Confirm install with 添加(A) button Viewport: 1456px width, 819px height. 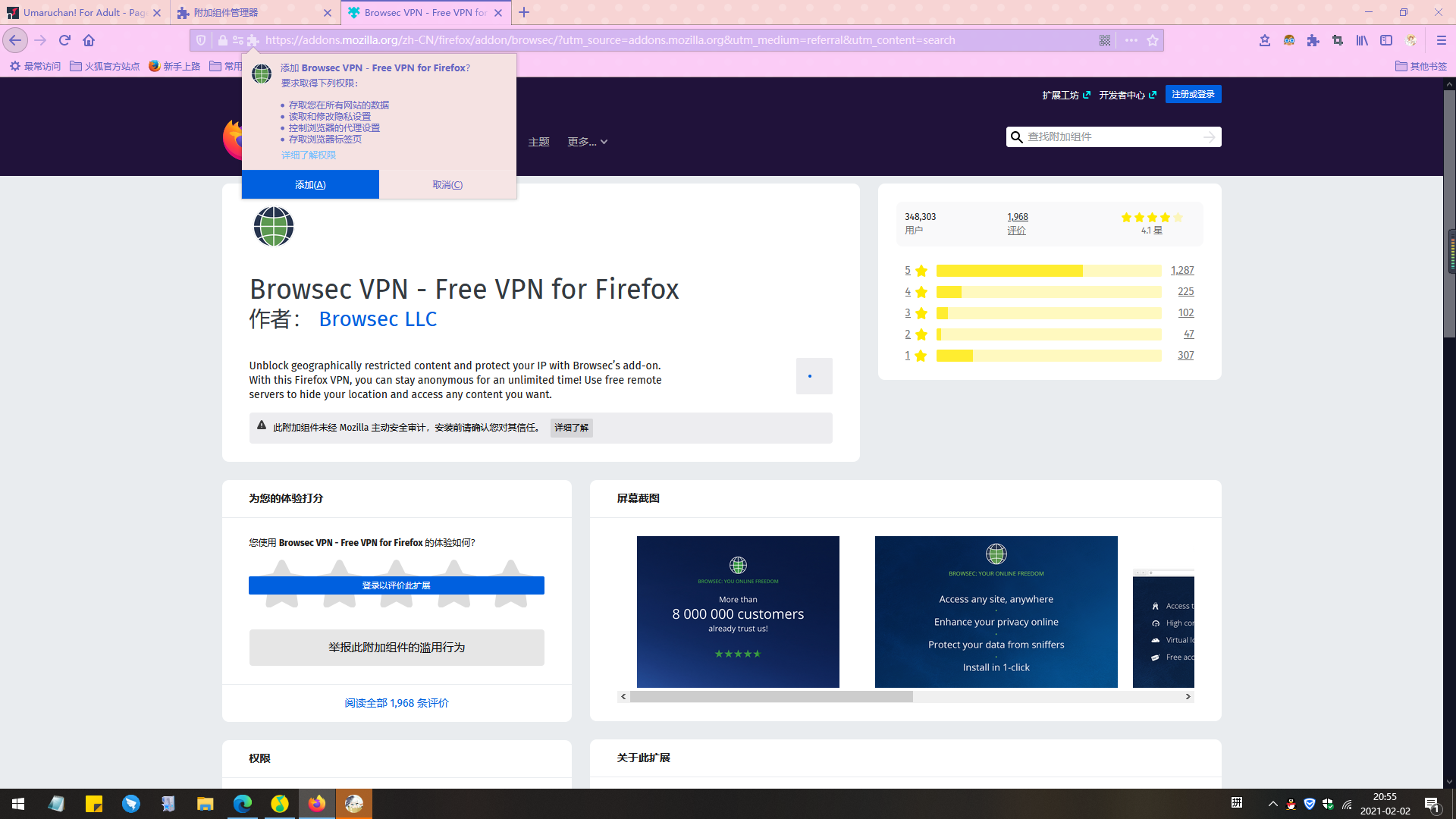point(310,184)
